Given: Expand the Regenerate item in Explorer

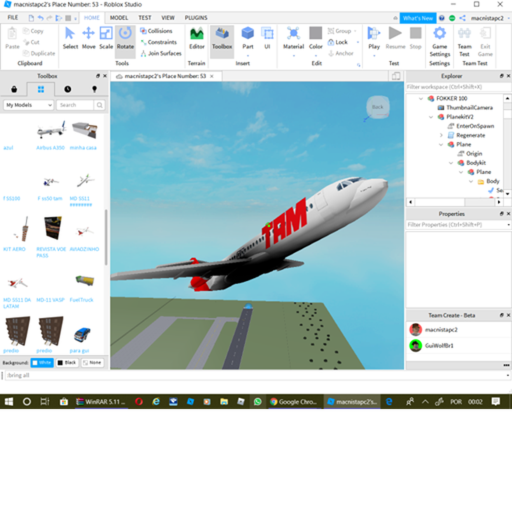Looking at the screenshot, I should pyautogui.click(x=441, y=135).
